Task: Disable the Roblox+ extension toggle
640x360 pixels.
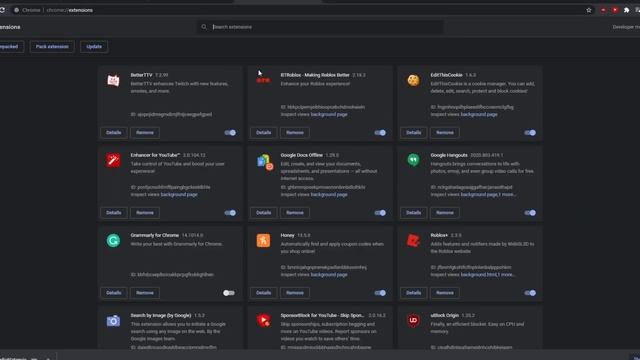Action: (530, 293)
